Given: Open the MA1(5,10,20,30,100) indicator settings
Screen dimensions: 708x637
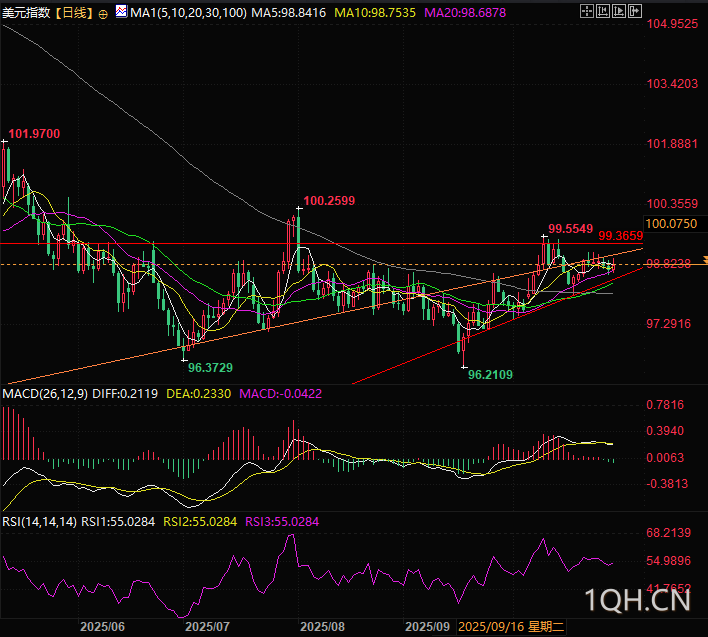Looking at the screenshot, I should (x=190, y=12).
